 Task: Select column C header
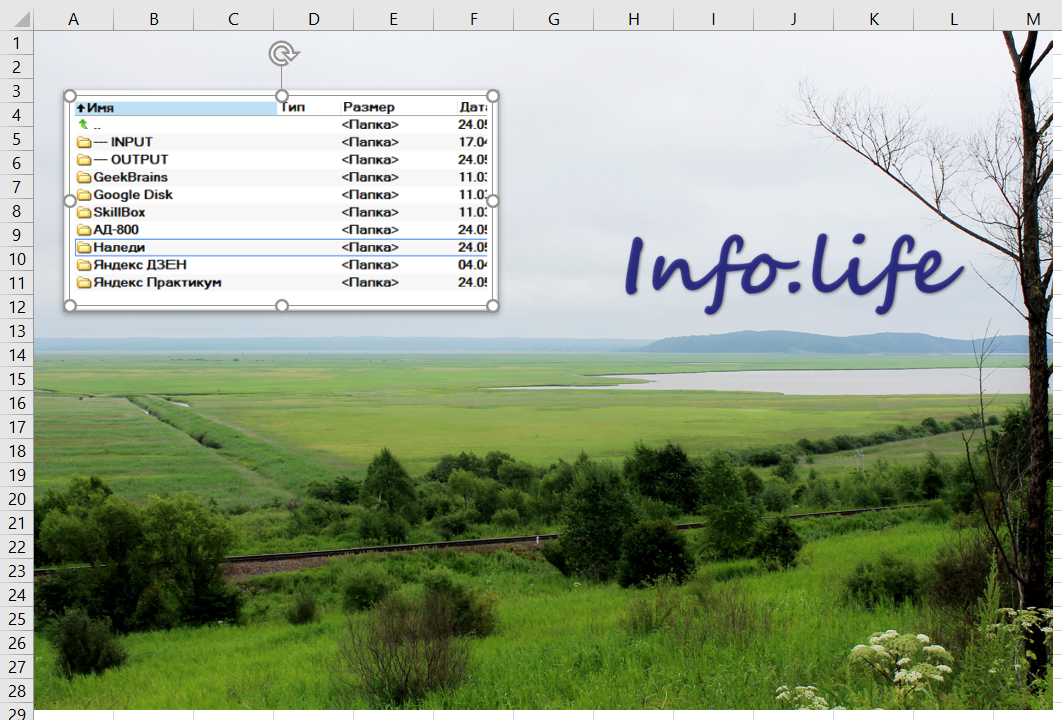(x=234, y=19)
